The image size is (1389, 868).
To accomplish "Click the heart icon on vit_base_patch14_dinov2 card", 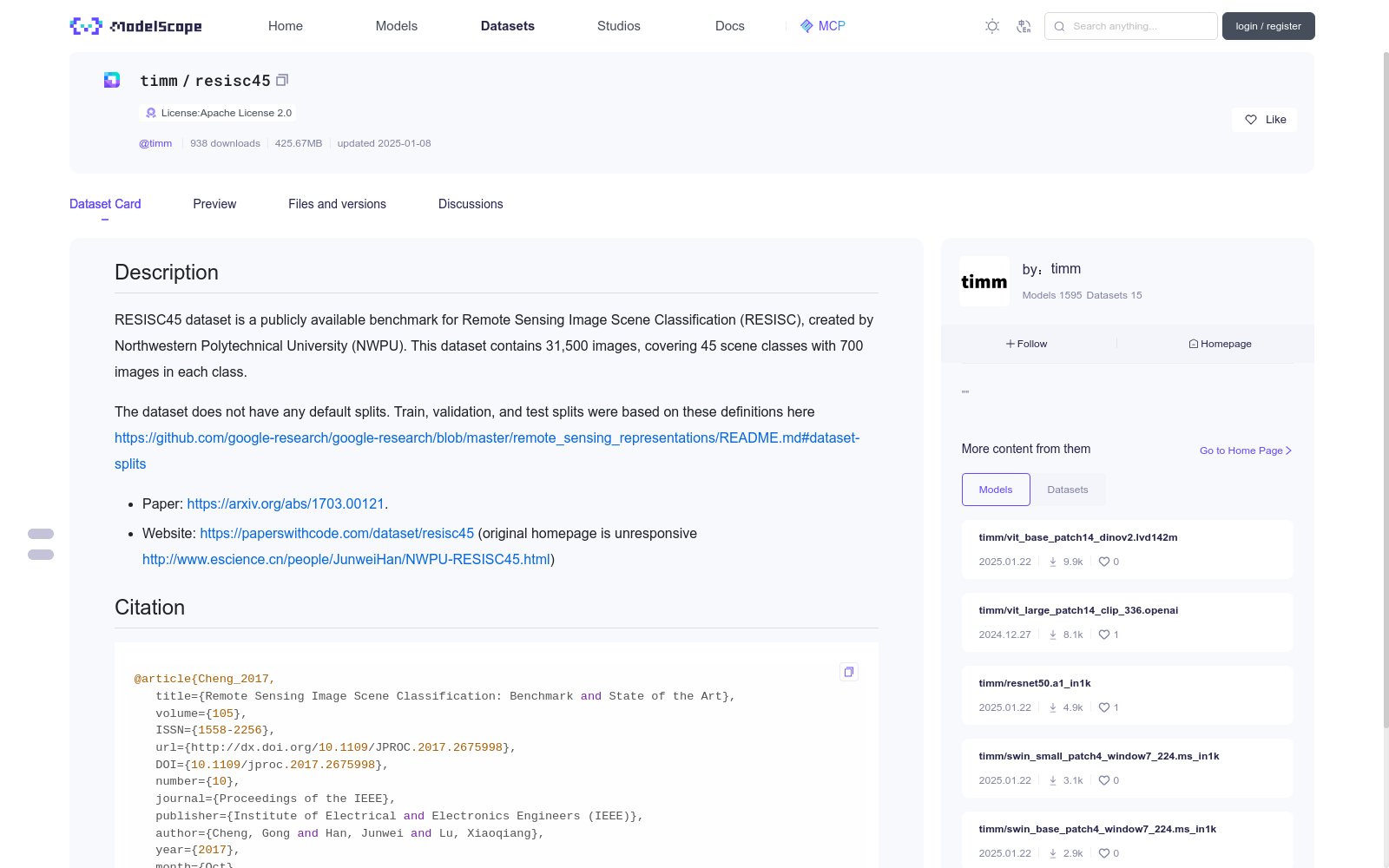I will [1104, 562].
